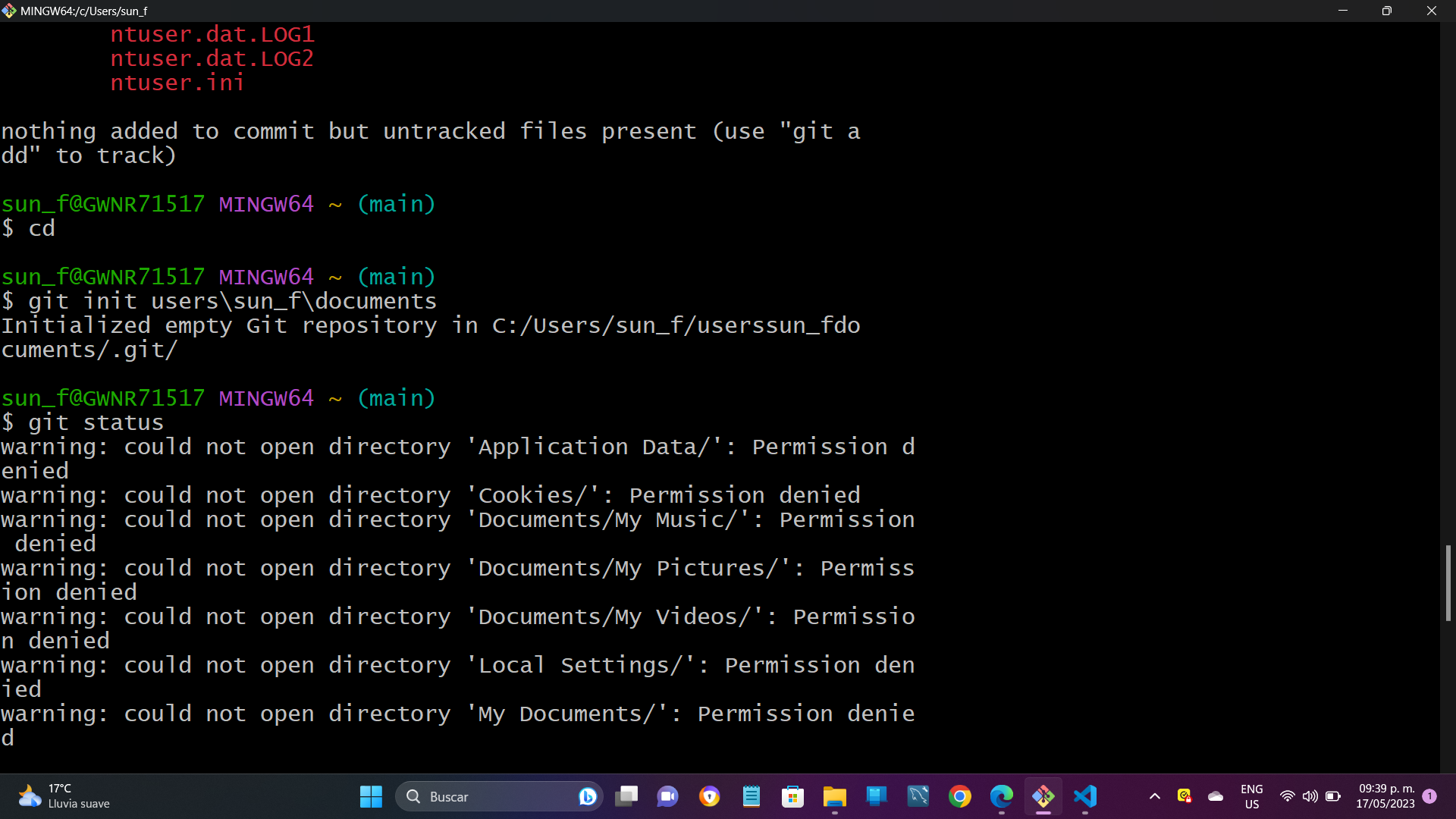Open Bing chat icon in search box
The height and width of the screenshot is (819, 1456).
click(x=587, y=796)
